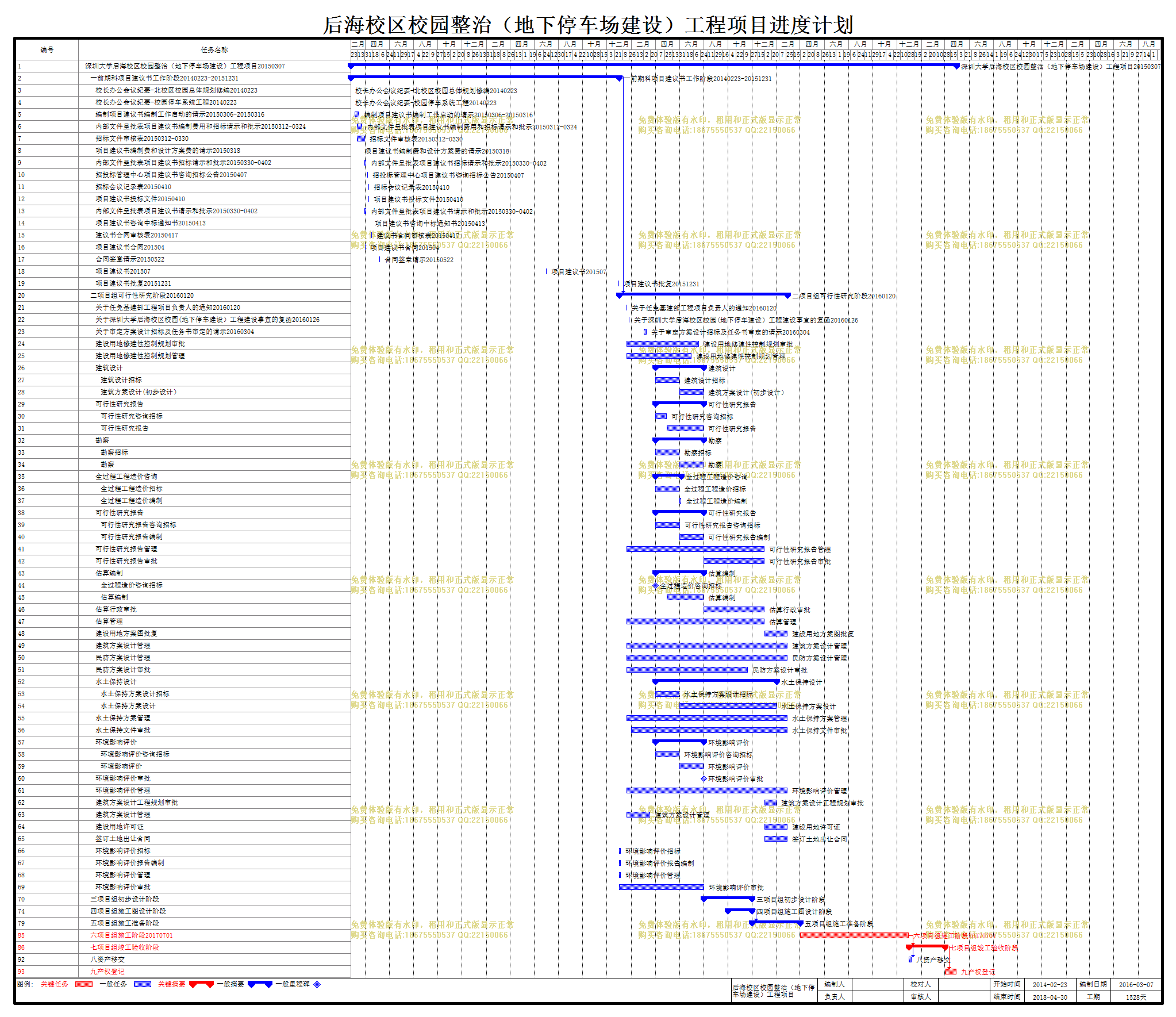This screenshot has width=1176, height=1017.
Task: Click the milestone diamond beside 环境影响评价审批 in chart
Action: point(704,779)
